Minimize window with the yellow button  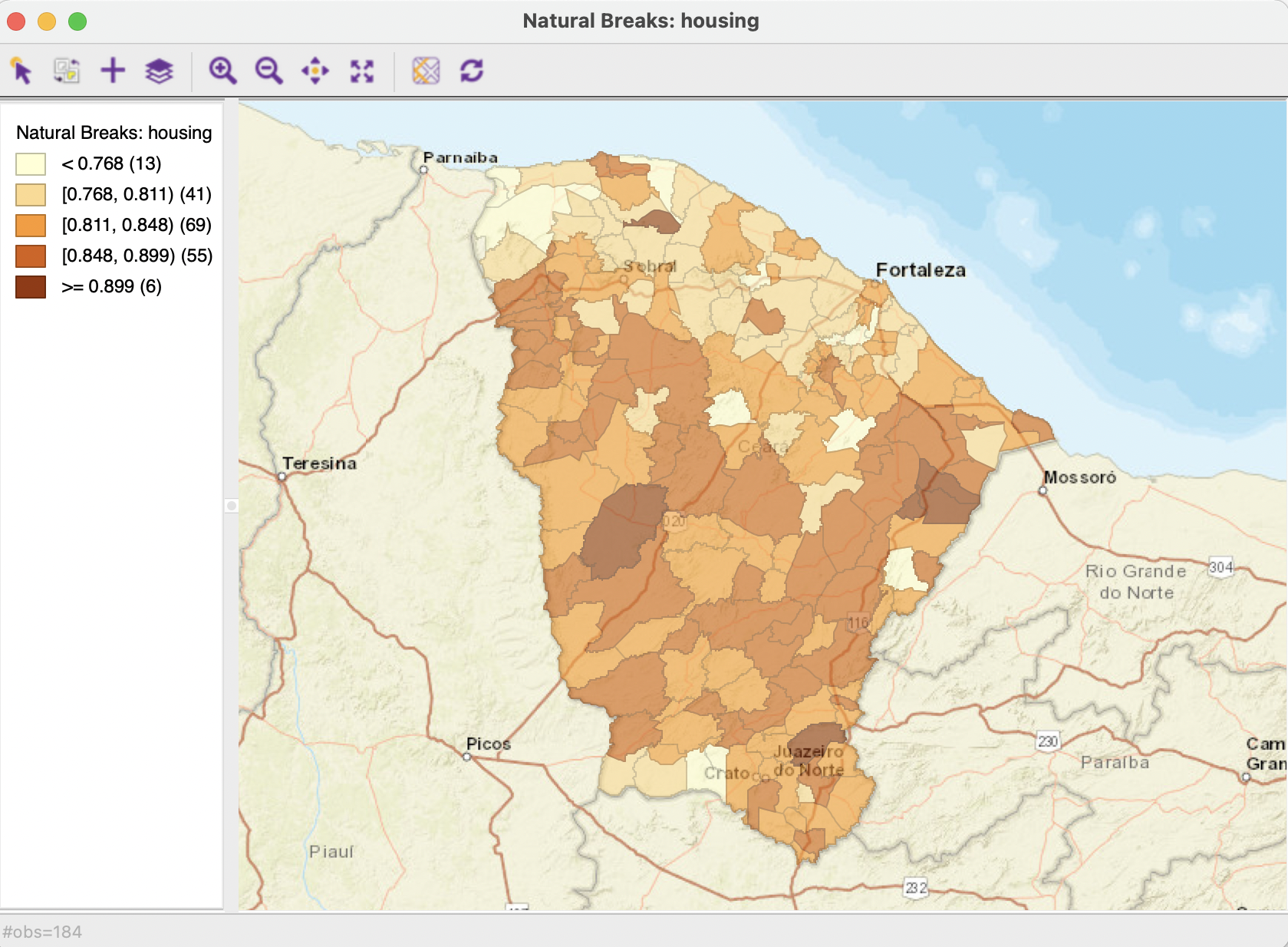pos(47,21)
